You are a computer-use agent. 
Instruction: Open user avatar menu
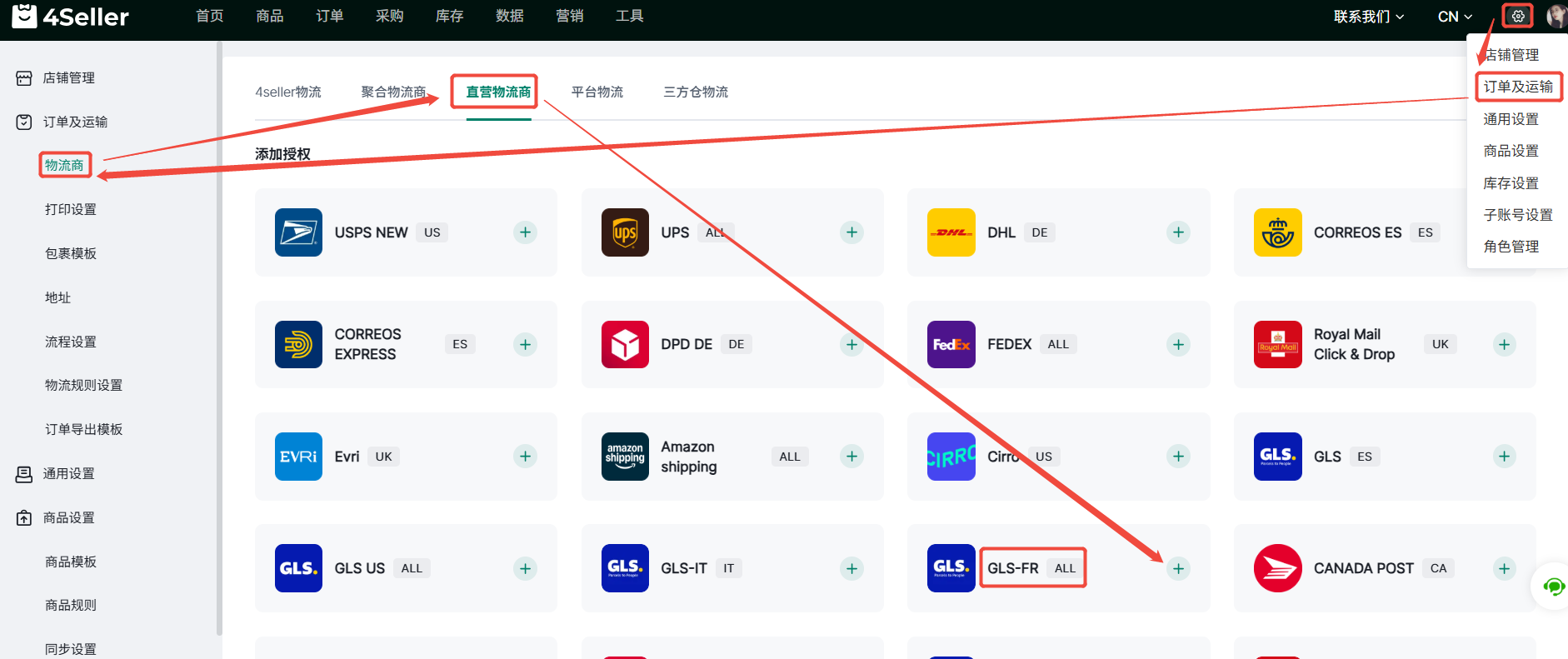click(x=1556, y=16)
